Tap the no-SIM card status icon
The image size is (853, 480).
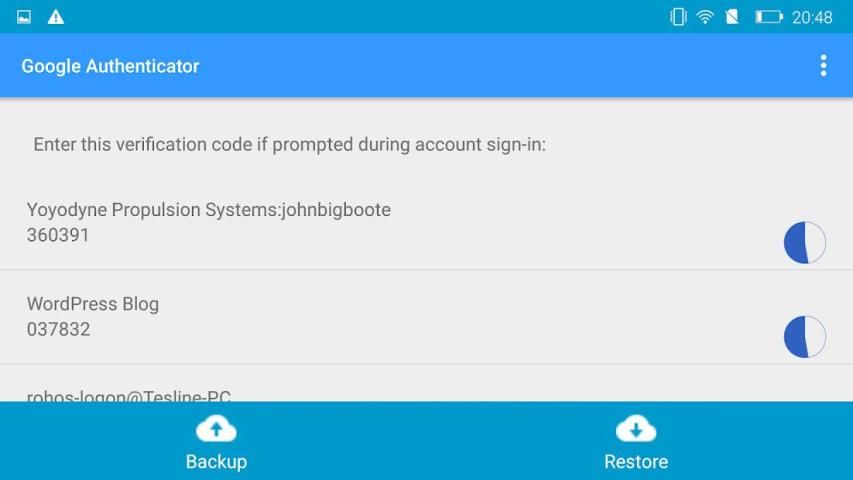(x=732, y=17)
